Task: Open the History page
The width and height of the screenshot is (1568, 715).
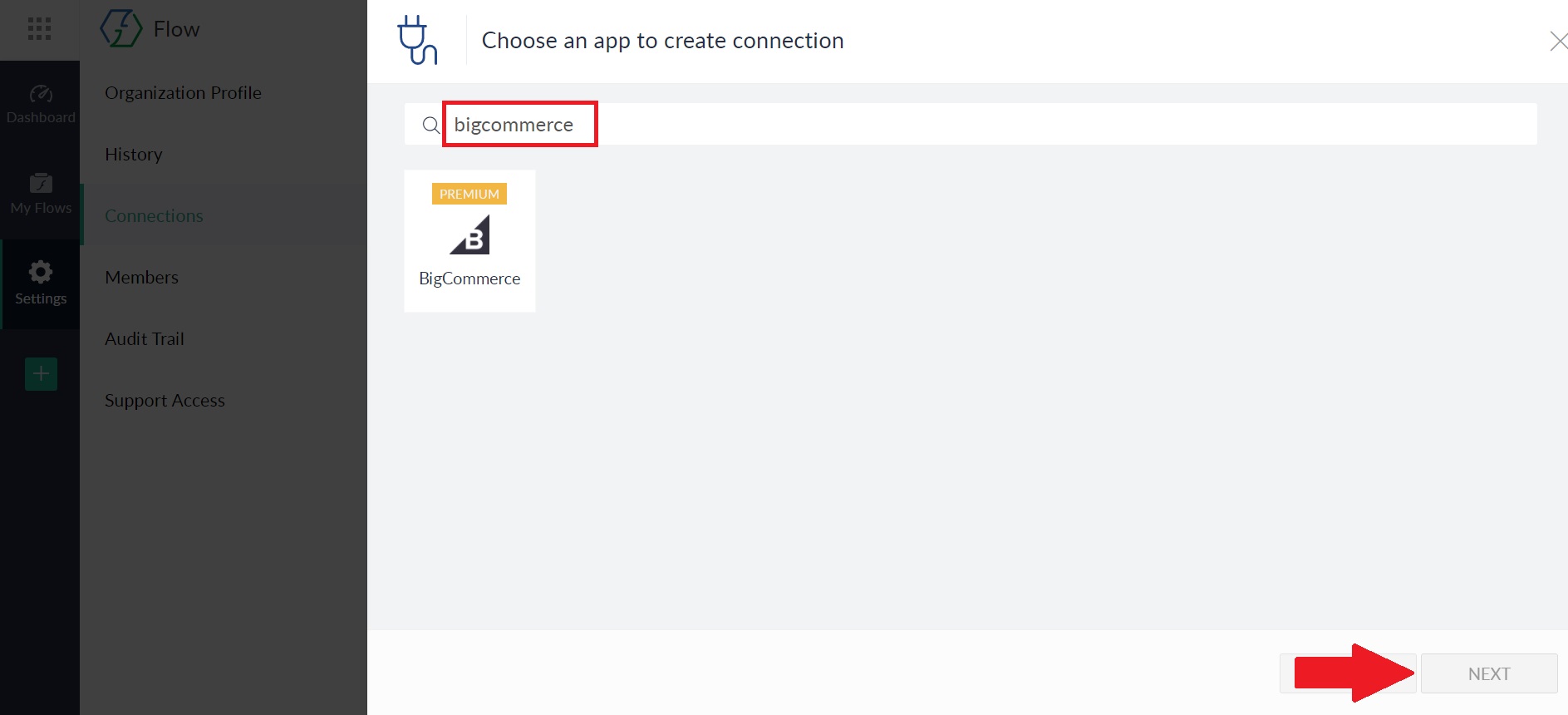Action: pos(133,155)
